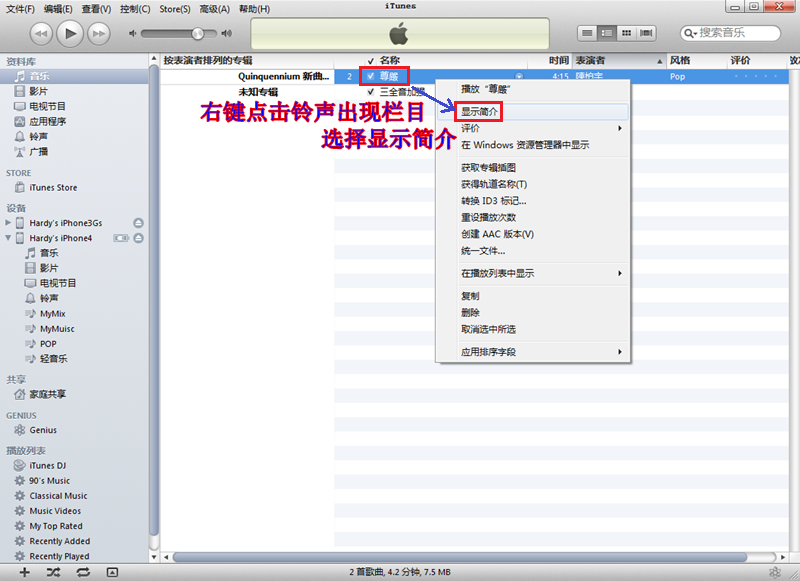The width and height of the screenshot is (800, 581).
Task: Open the search magnifier dropdown
Action: tap(690, 33)
